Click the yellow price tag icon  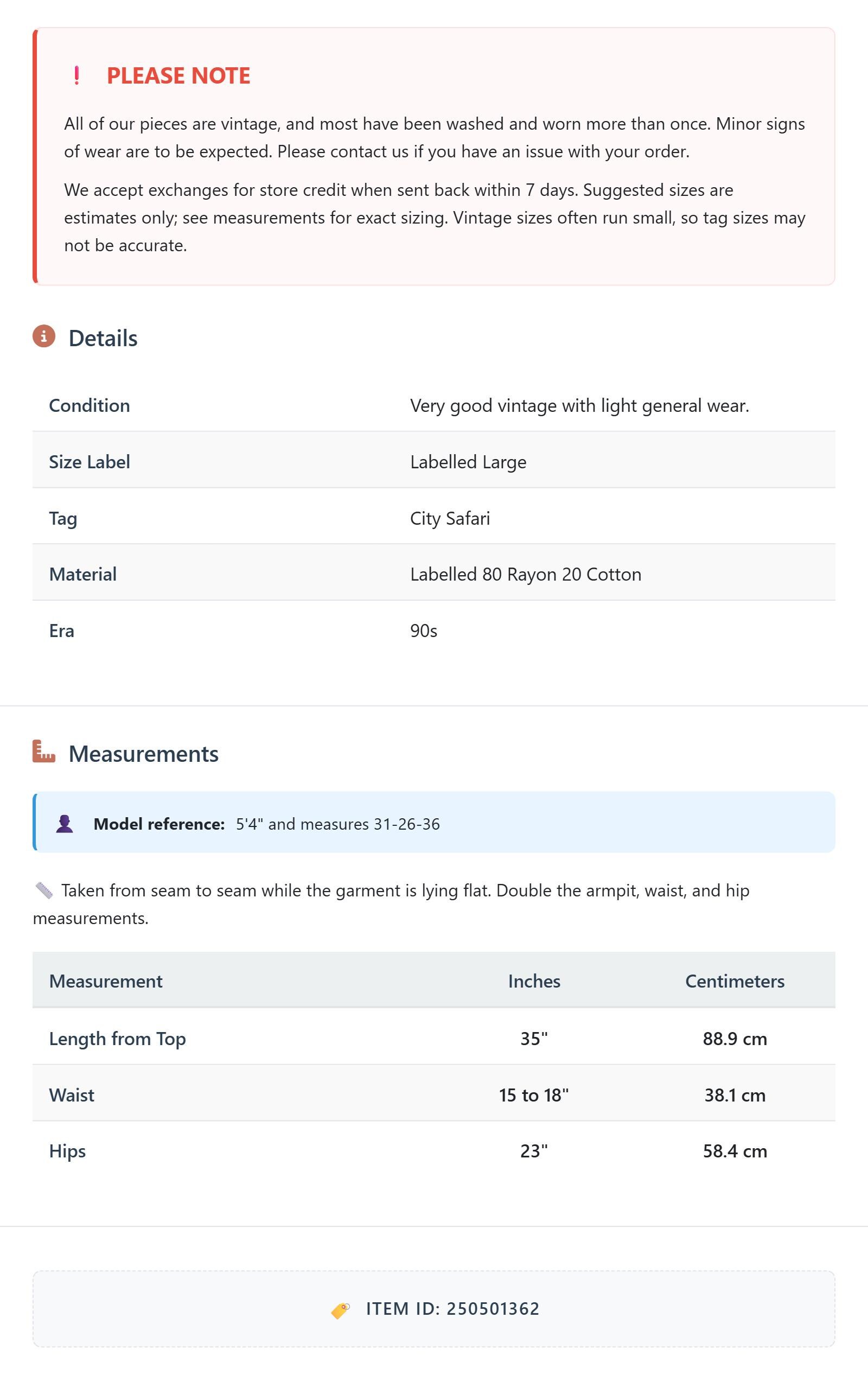340,1309
